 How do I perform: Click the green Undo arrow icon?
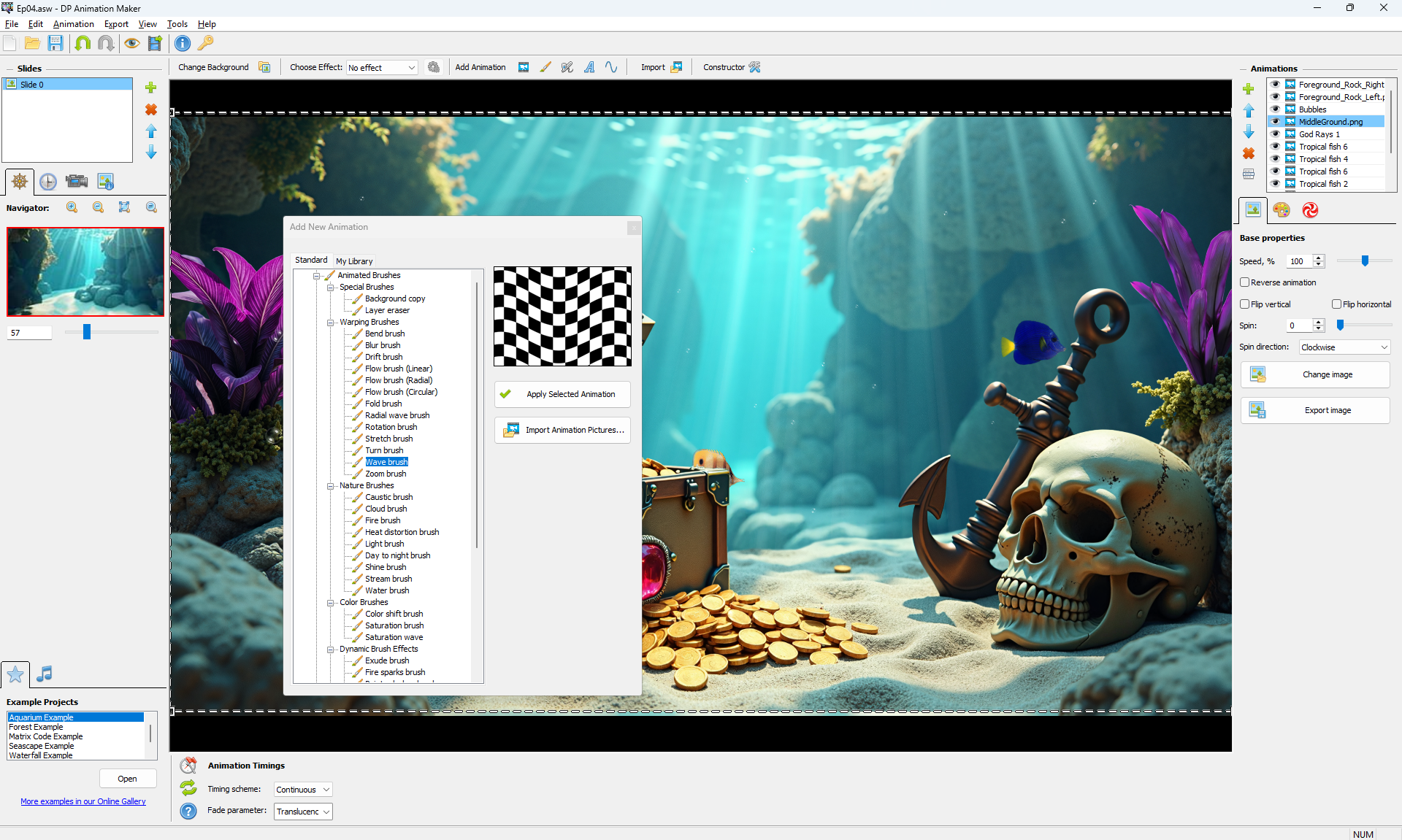pos(83,43)
